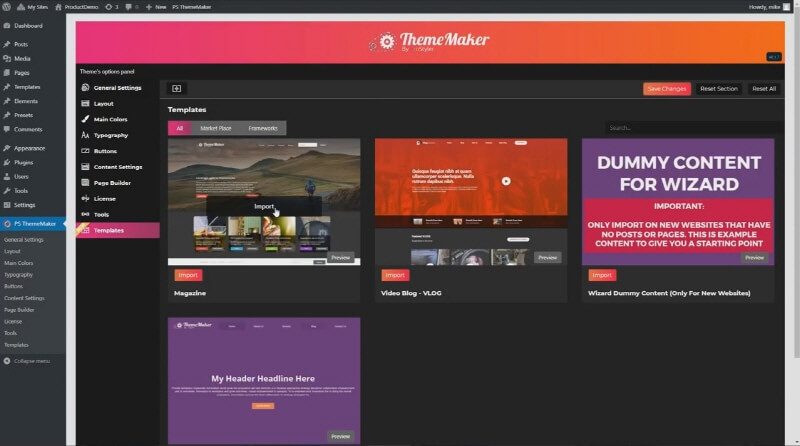The width and height of the screenshot is (800, 446).
Task: Click the WordPress logo icon in admin bar
Action: 6,7
